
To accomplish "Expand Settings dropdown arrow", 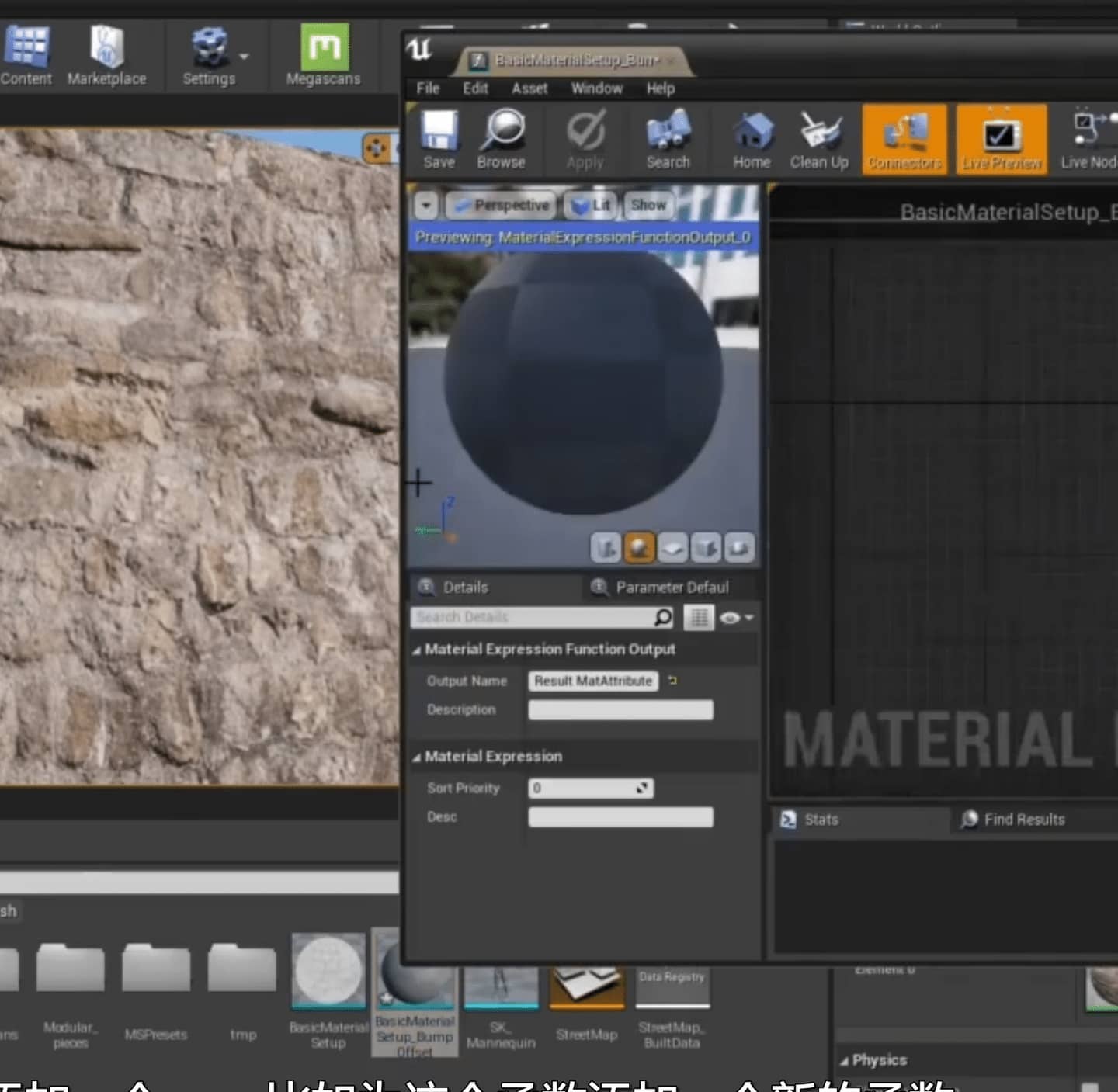I will pos(245,56).
